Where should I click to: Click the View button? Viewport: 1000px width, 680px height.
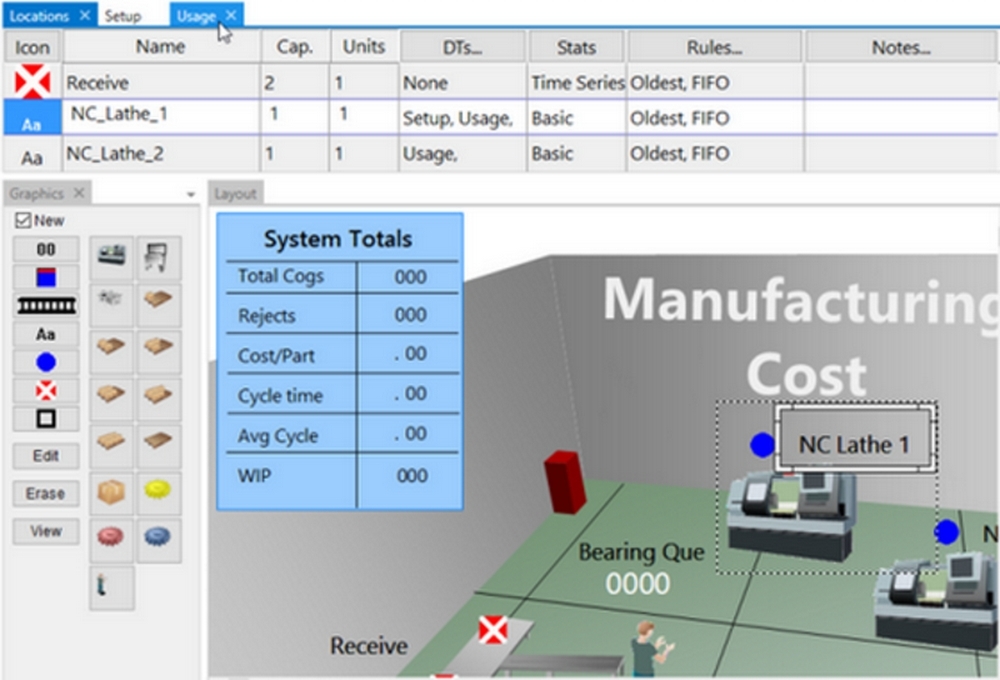[x=46, y=531]
